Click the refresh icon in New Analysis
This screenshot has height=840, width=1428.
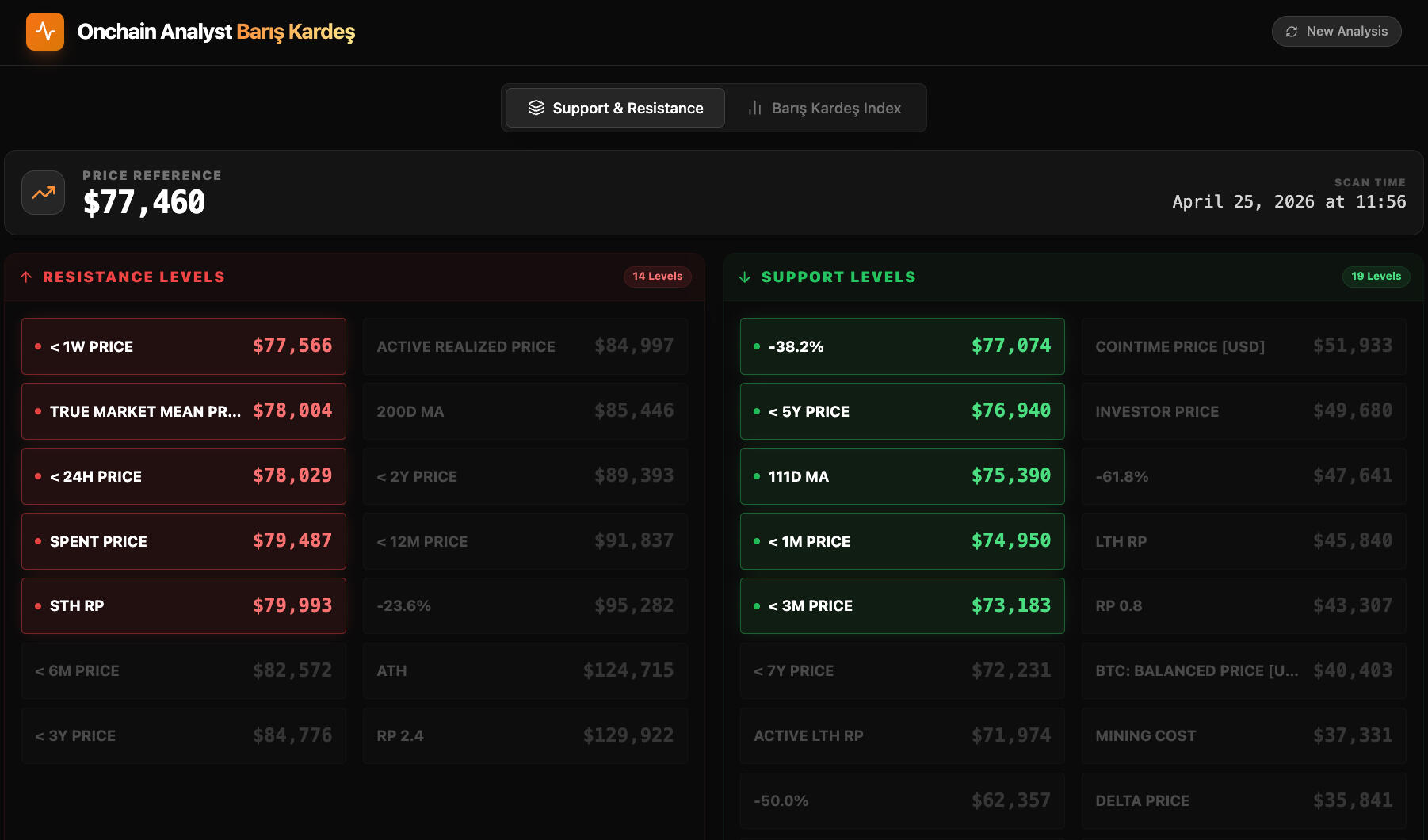coord(1292,32)
